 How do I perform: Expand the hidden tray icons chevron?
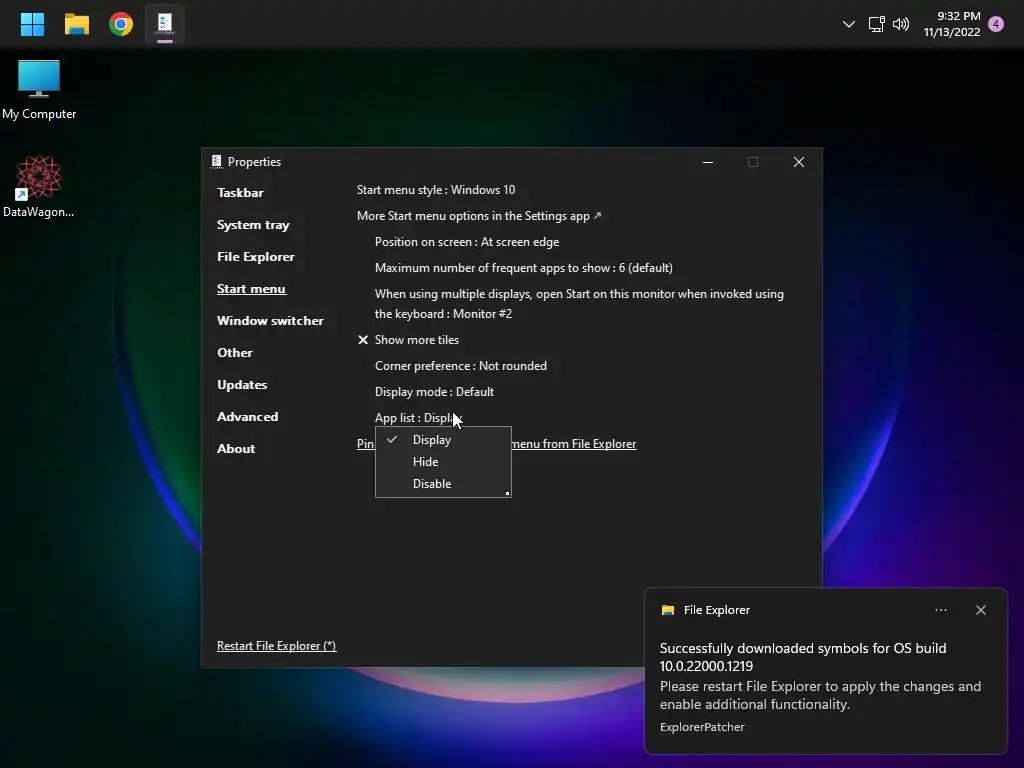coord(848,24)
